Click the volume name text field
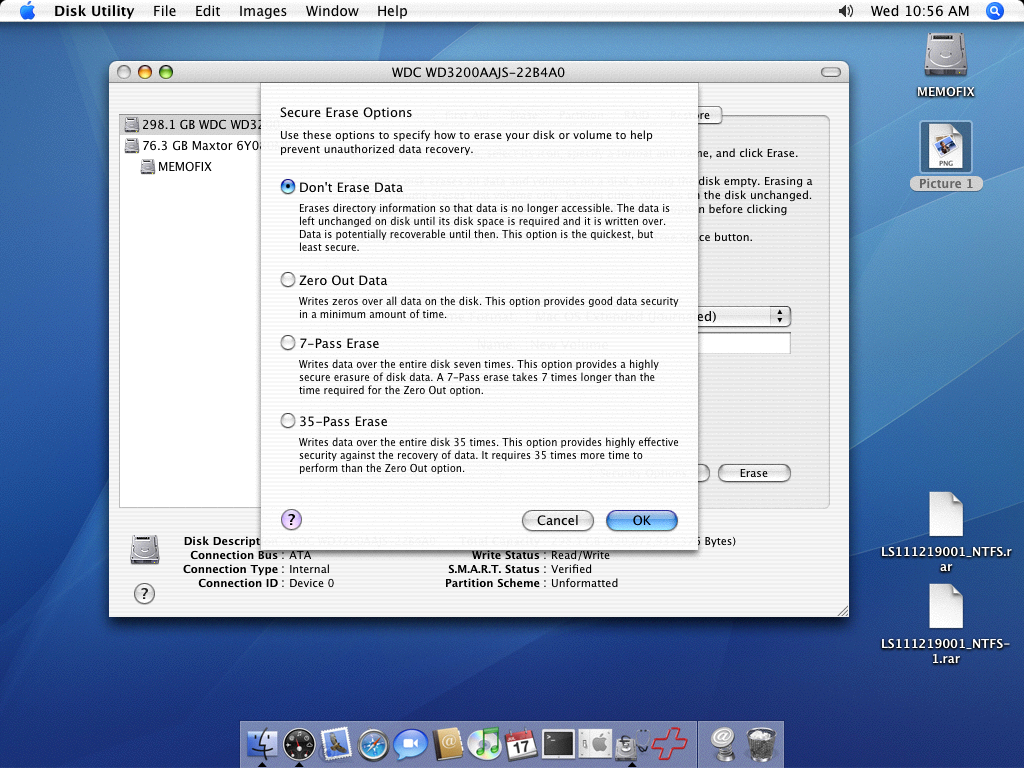Image resolution: width=1024 pixels, height=768 pixels. [744, 343]
